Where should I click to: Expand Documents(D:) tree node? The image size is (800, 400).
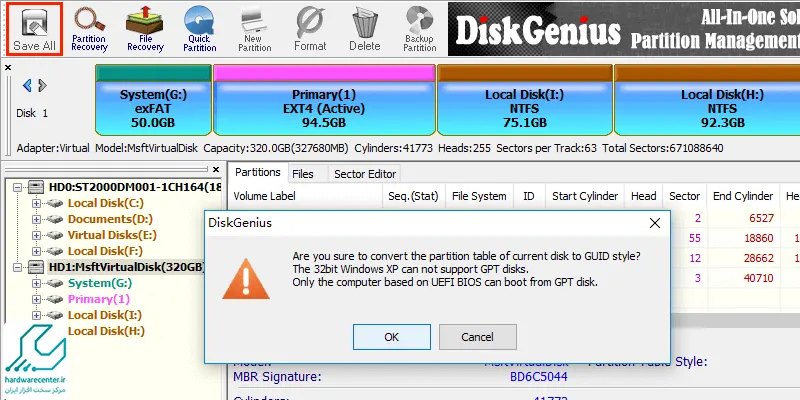pyautogui.click(x=36, y=219)
